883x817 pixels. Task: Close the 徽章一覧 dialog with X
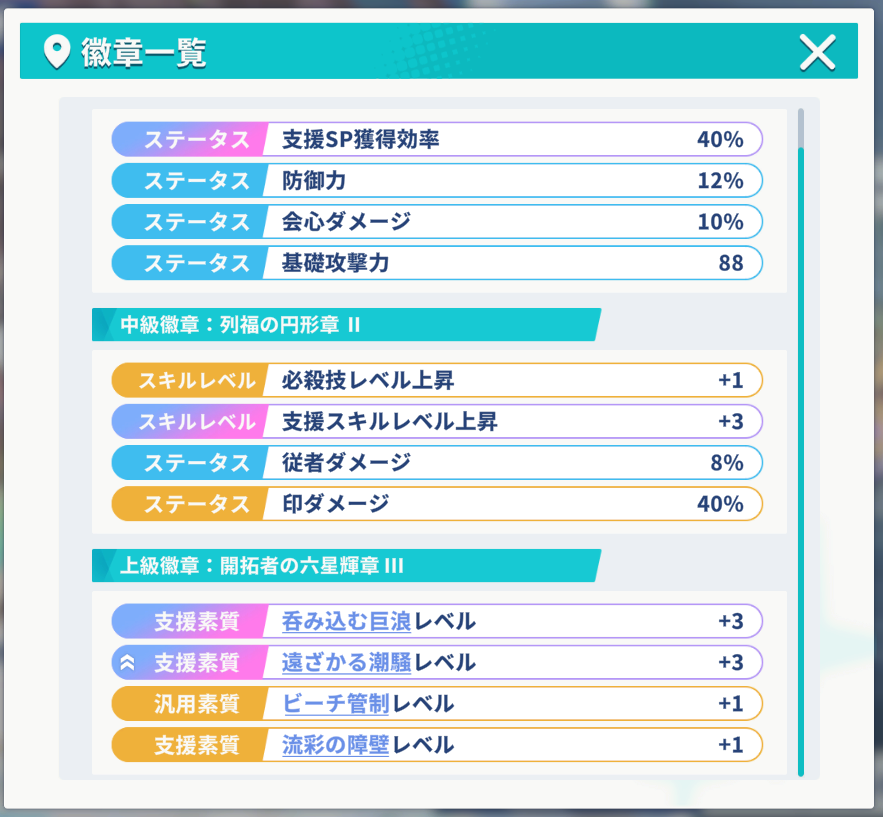817,52
